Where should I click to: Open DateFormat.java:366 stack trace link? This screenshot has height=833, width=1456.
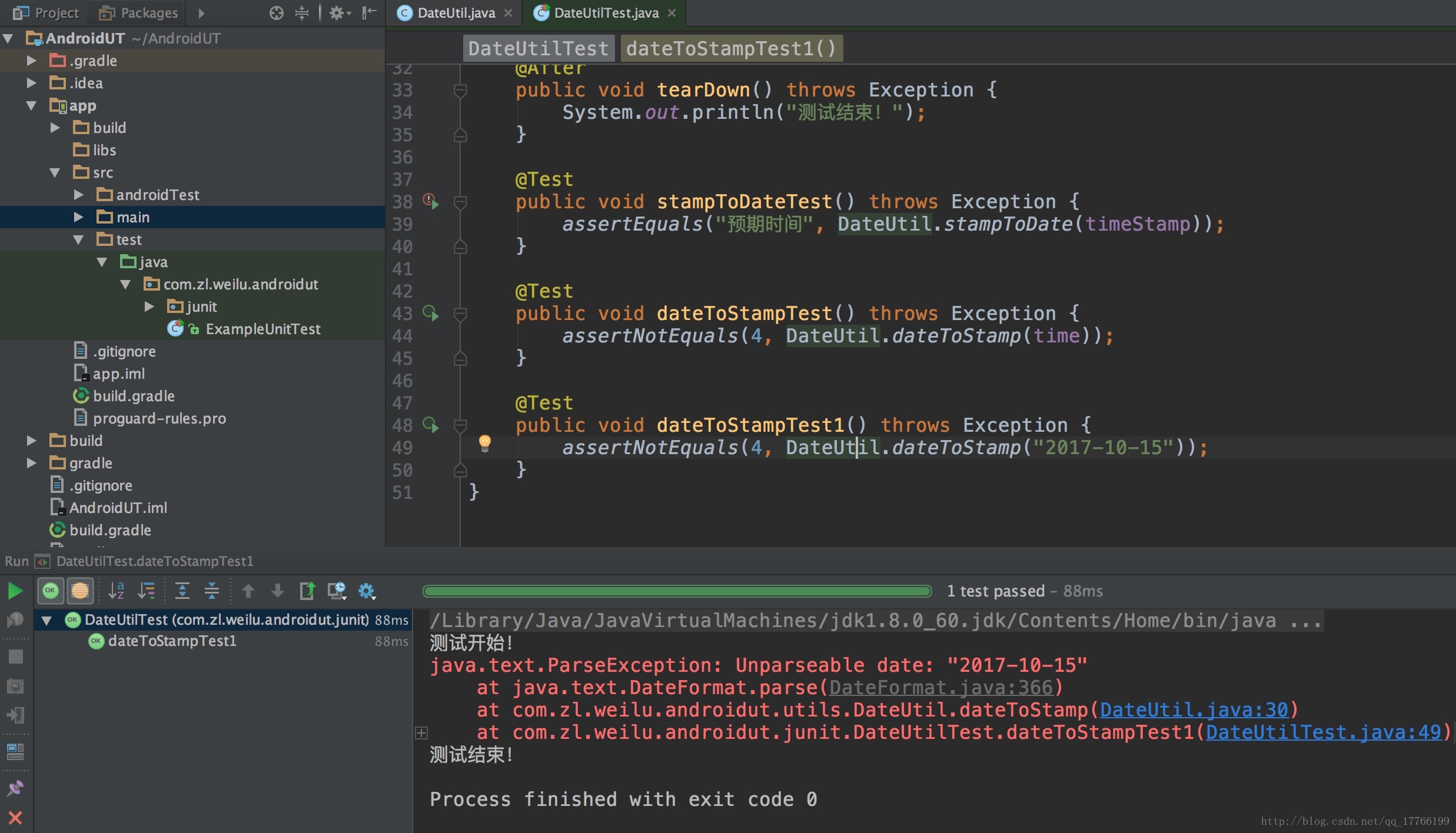[940, 688]
